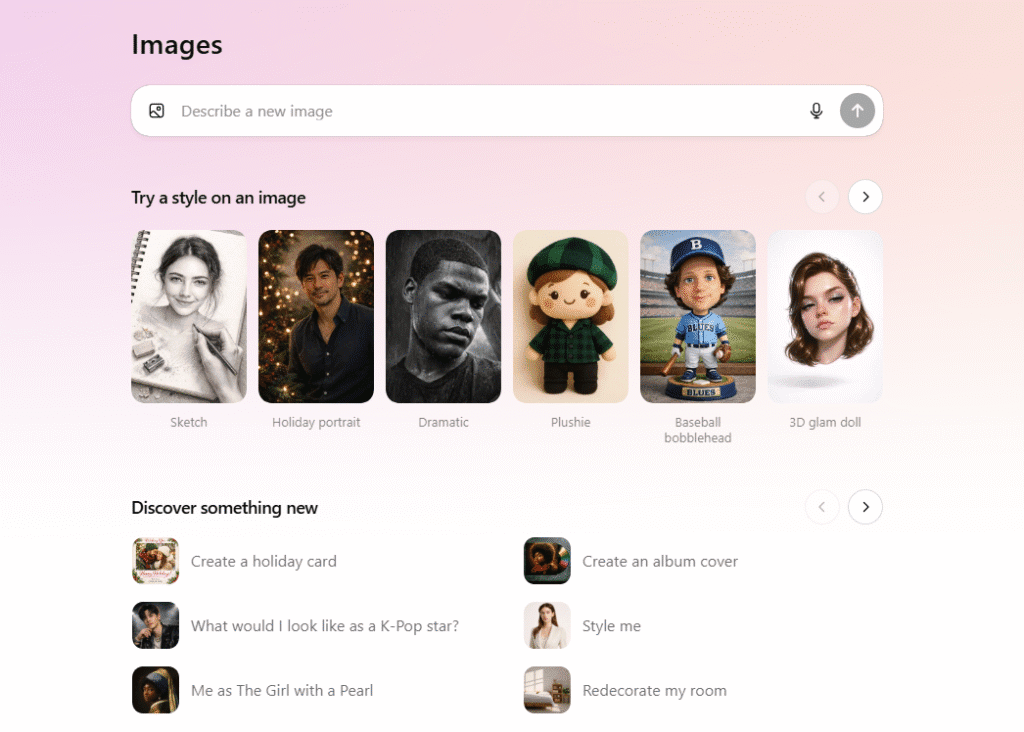Click the Redecorate my room icon
Screen dimensions: 1024x732
(546, 690)
